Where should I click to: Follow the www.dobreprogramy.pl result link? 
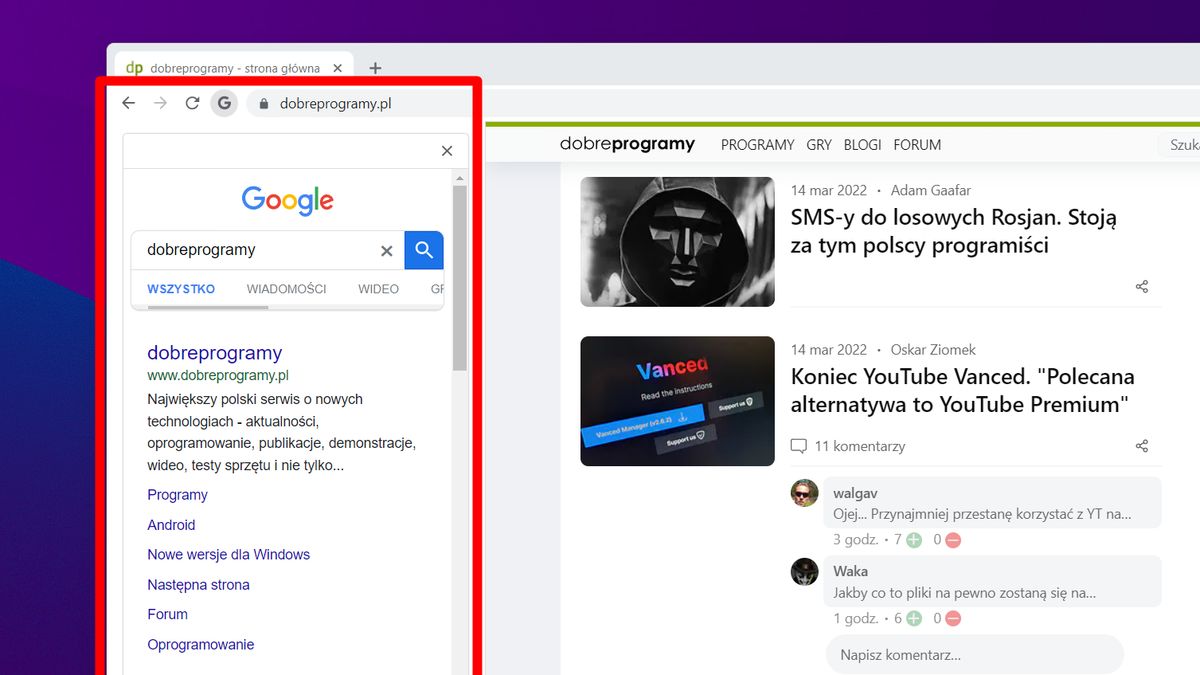pos(218,374)
